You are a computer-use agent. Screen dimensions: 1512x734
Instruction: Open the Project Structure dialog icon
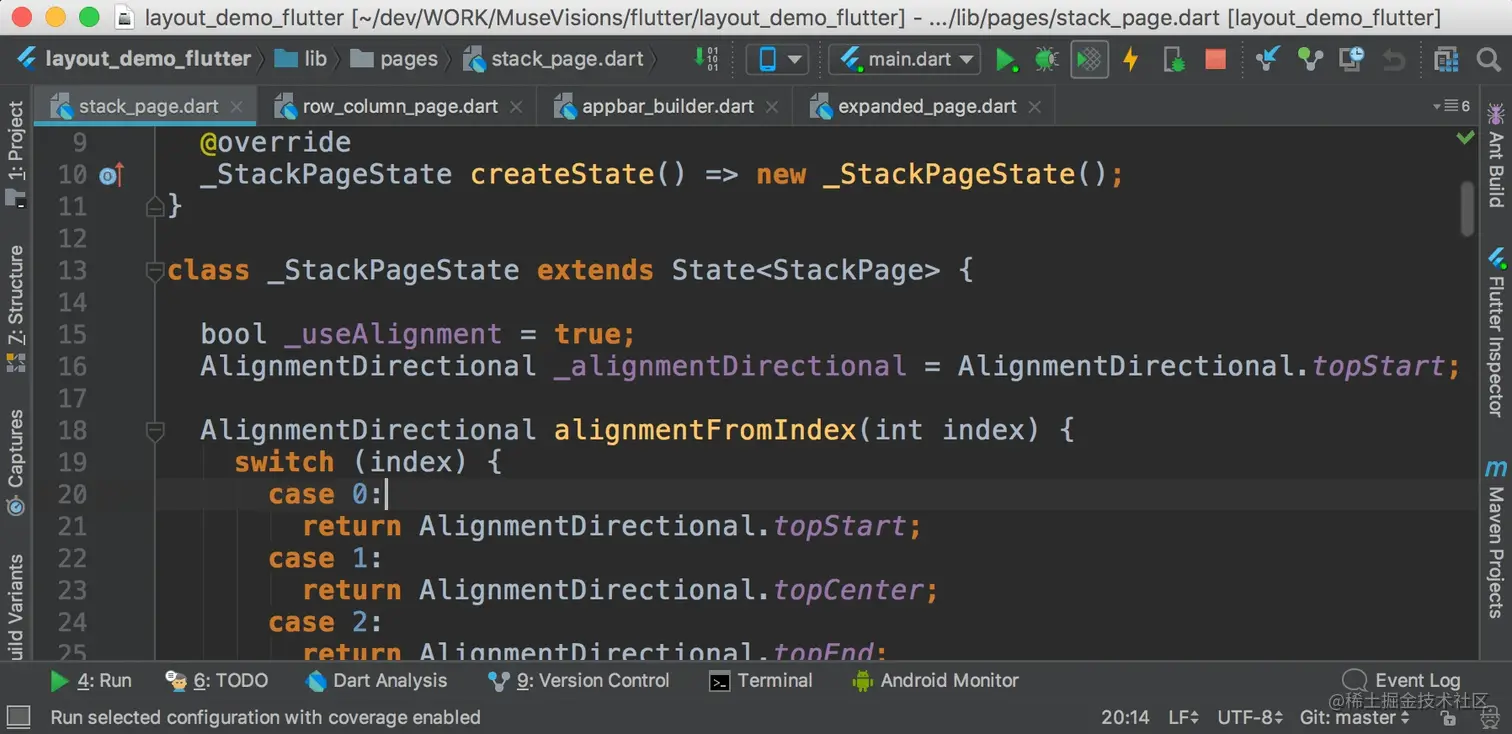(x=1446, y=60)
